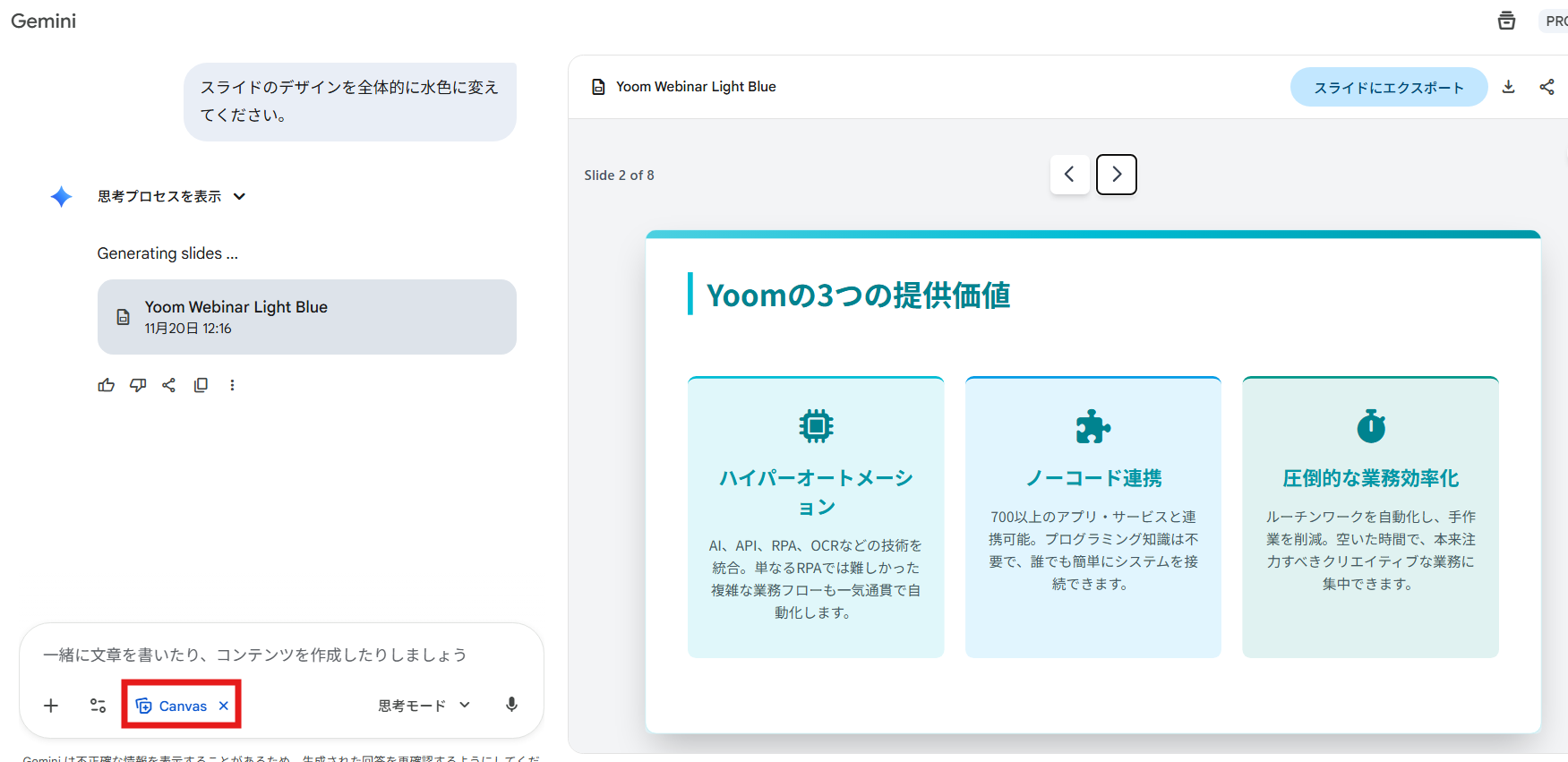Image resolution: width=1568 pixels, height=762 pixels.
Task: Remove the Canvas chip with X
Action: tap(224, 706)
